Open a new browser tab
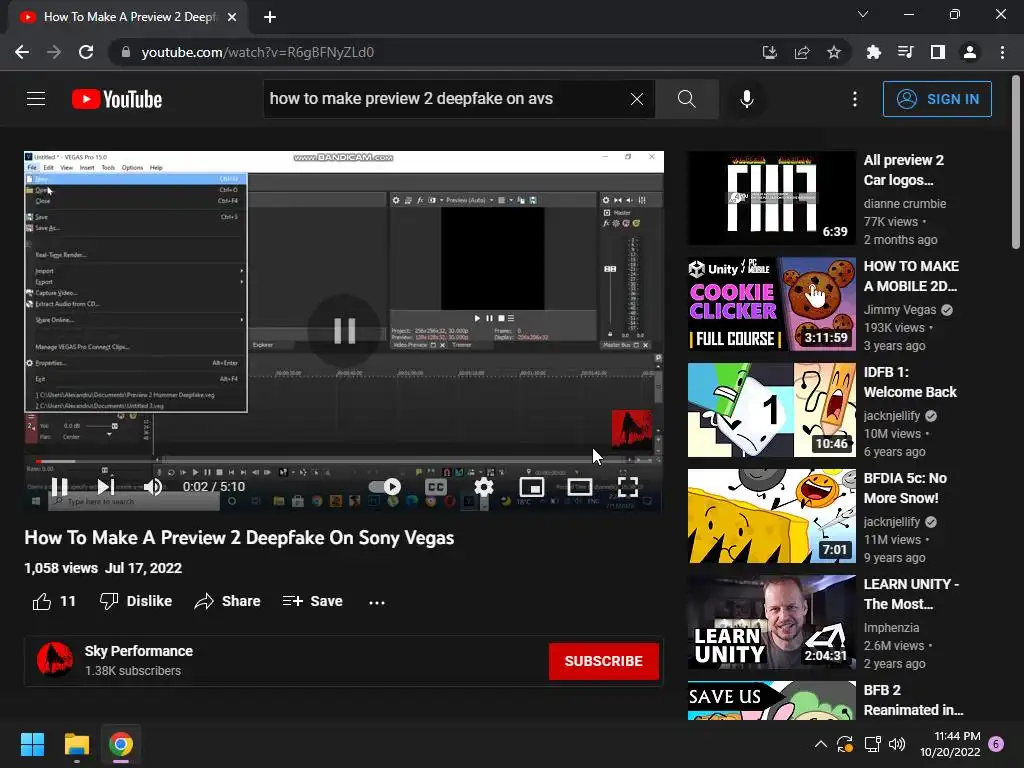This screenshot has height=768, width=1024. pyautogui.click(x=270, y=17)
